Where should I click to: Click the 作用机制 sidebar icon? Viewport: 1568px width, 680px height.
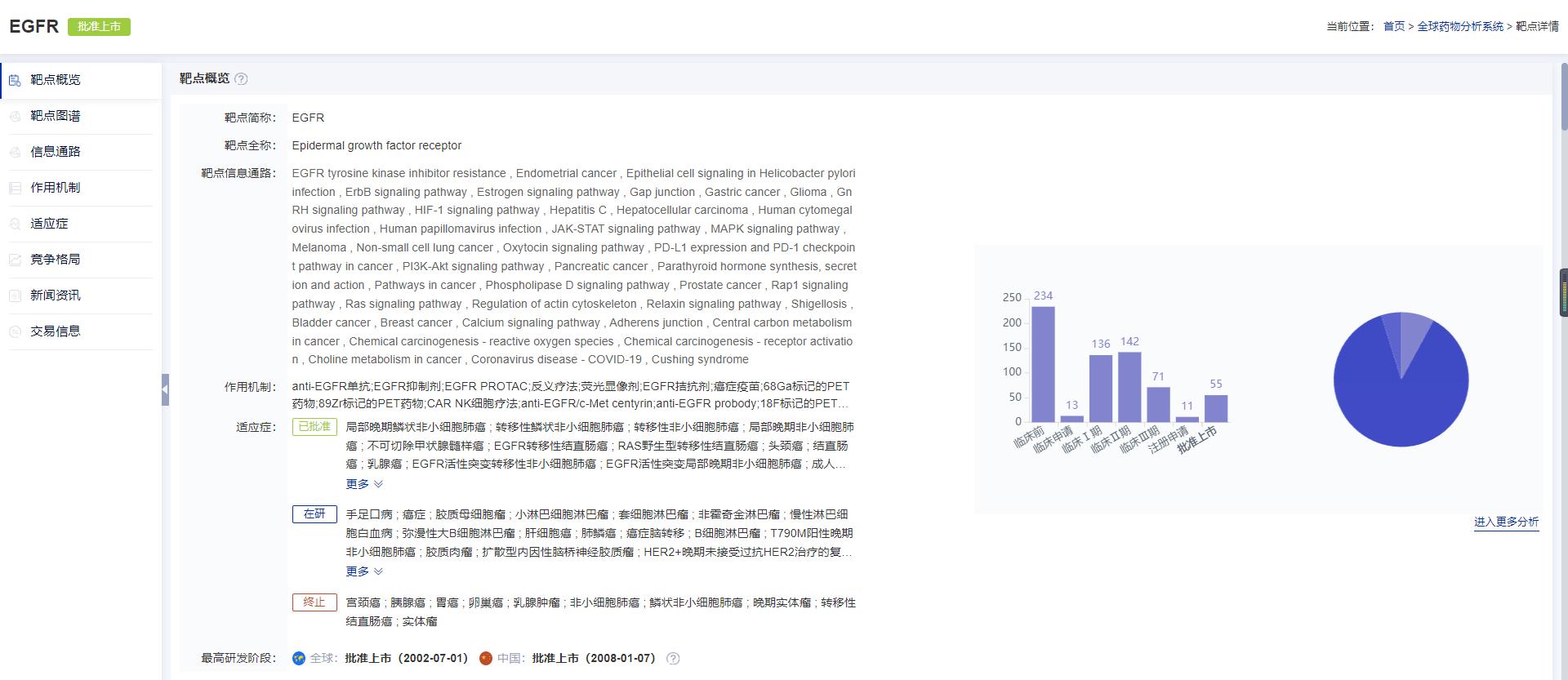15,188
